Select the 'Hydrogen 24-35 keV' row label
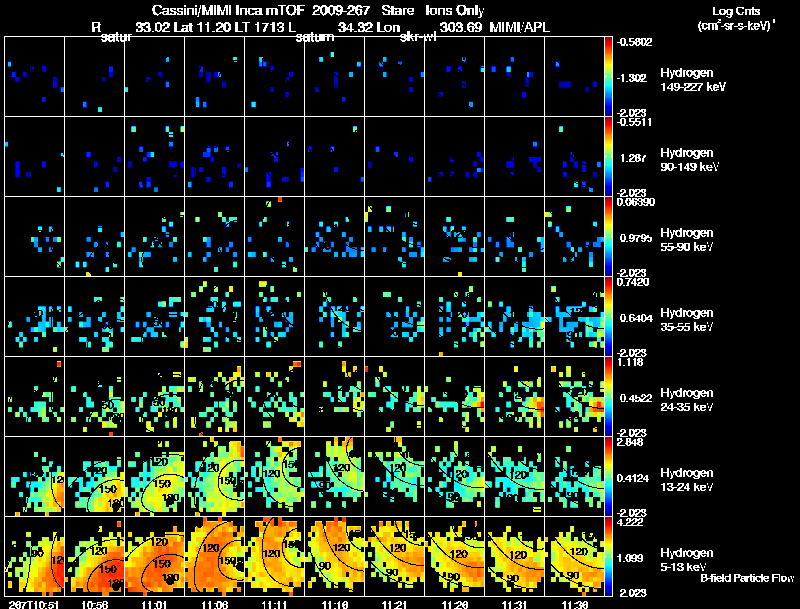This screenshot has width=800, height=609. [687, 400]
